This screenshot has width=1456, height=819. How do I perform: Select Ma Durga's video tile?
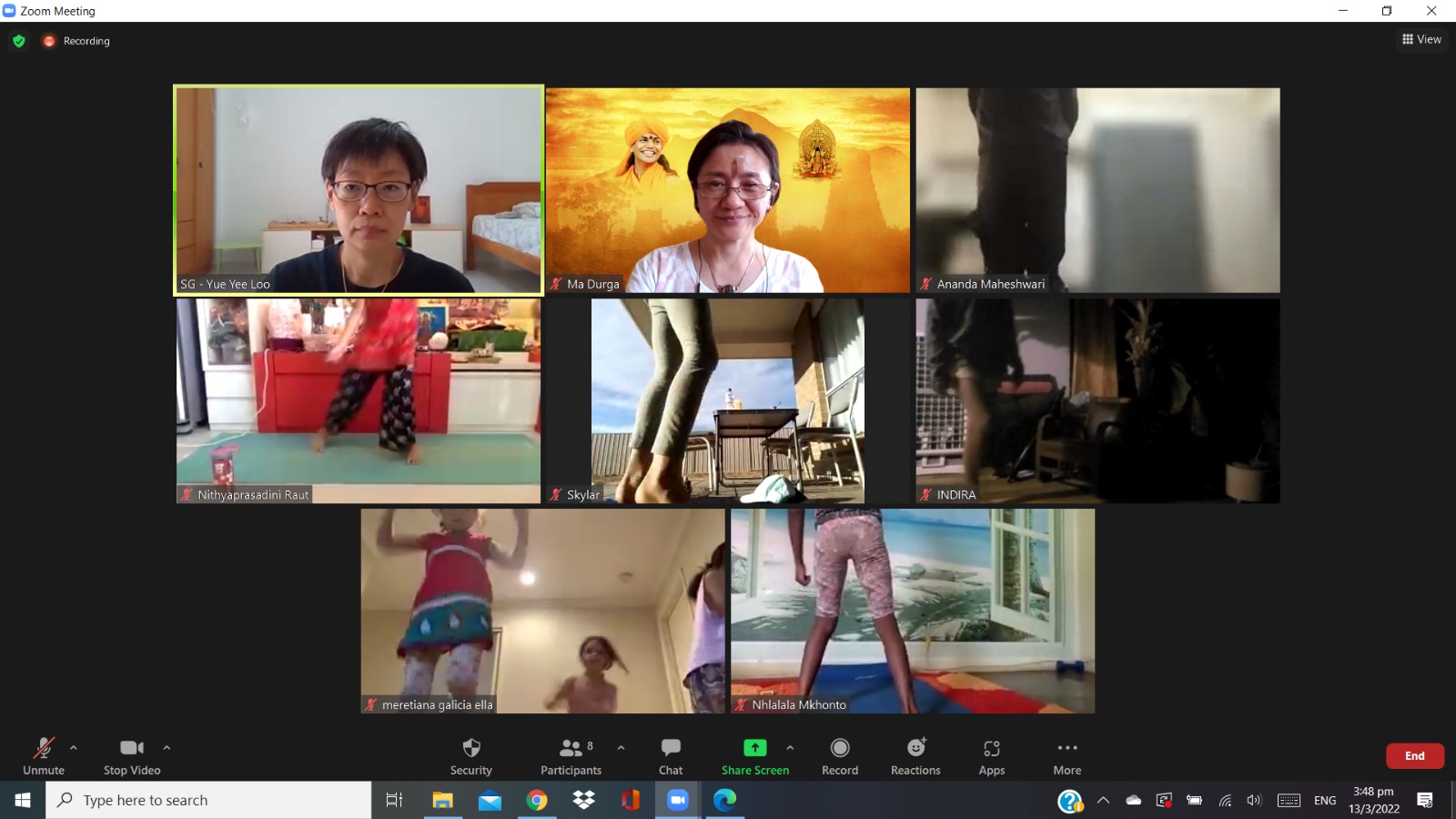pyautogui.click(x=727, y=190)
